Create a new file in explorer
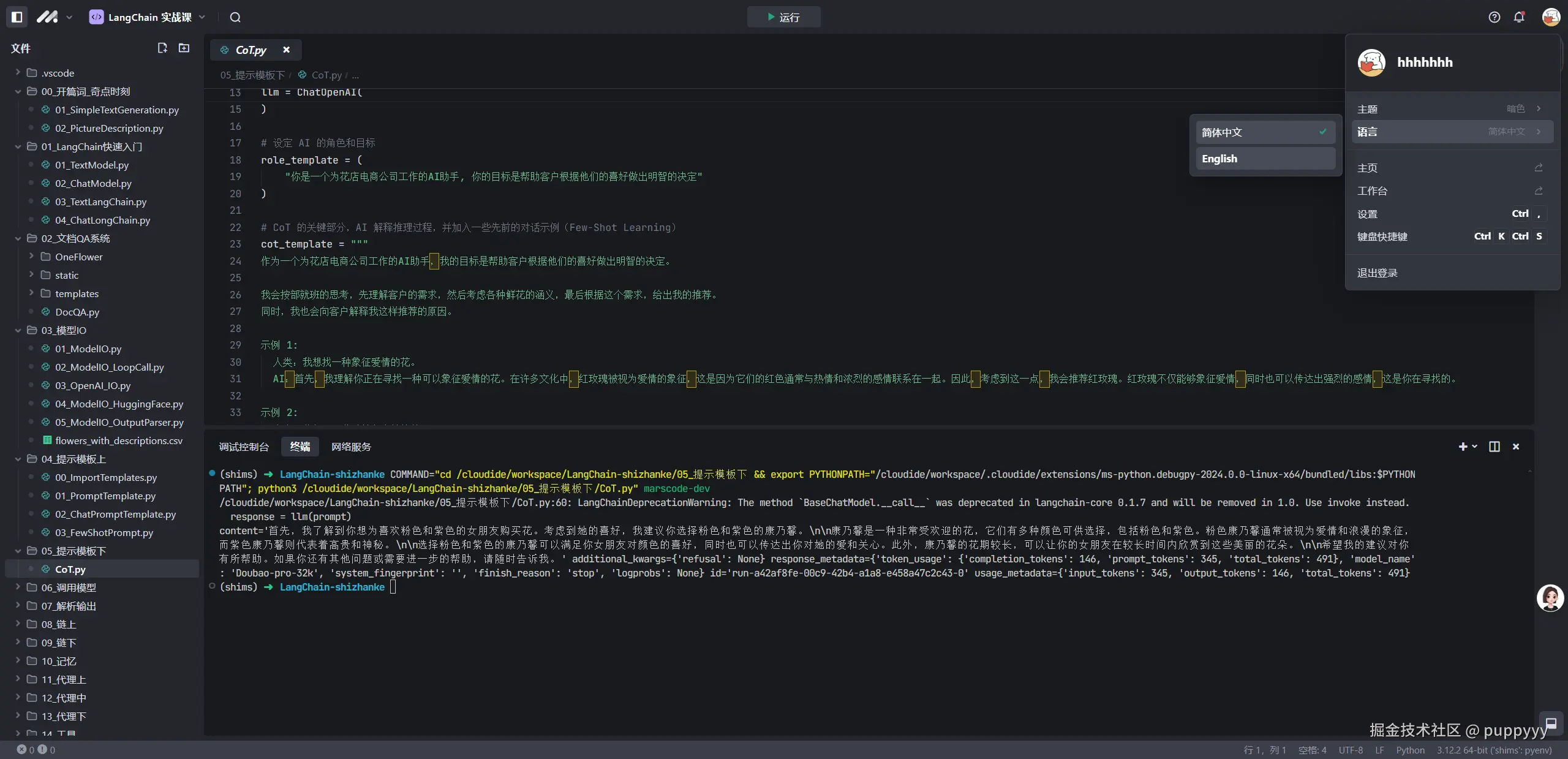 (162, 48)
